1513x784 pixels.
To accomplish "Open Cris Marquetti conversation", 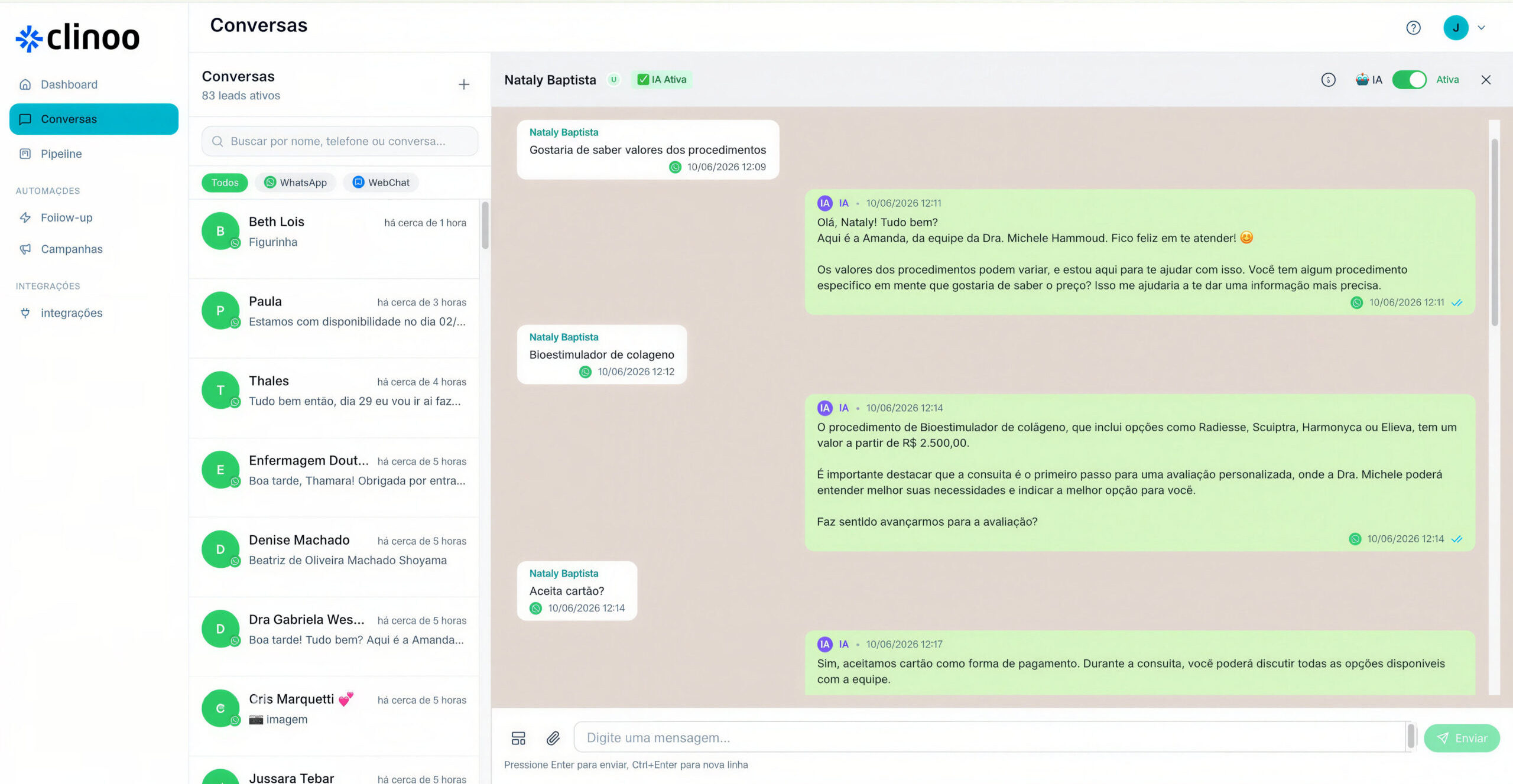I will coord(334,717).
